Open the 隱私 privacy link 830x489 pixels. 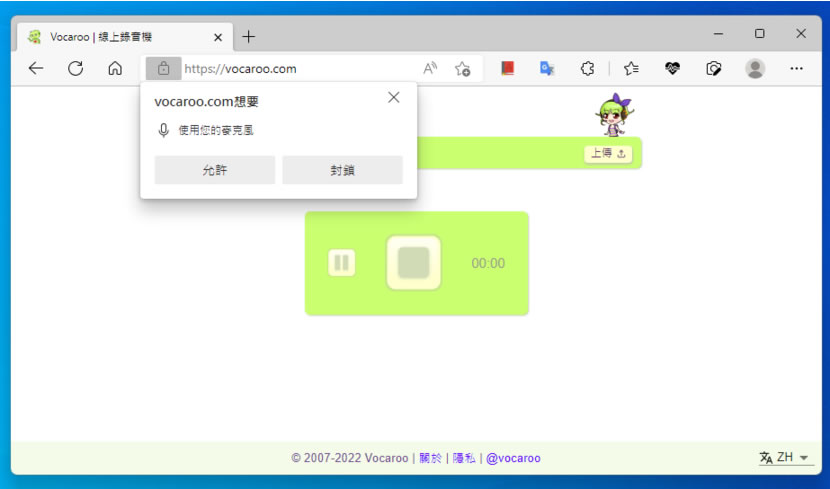(x=464, y=458)
